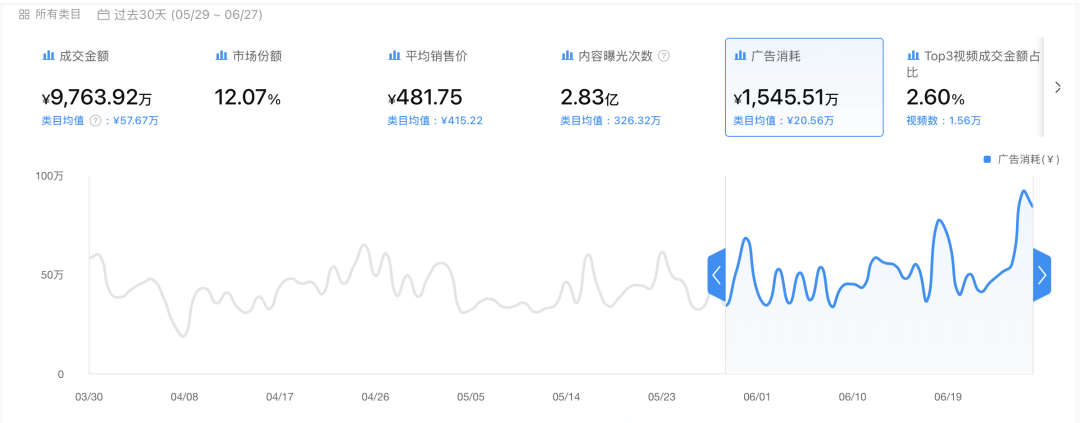Click the 12.07% market share value

[x=248, y=98]
